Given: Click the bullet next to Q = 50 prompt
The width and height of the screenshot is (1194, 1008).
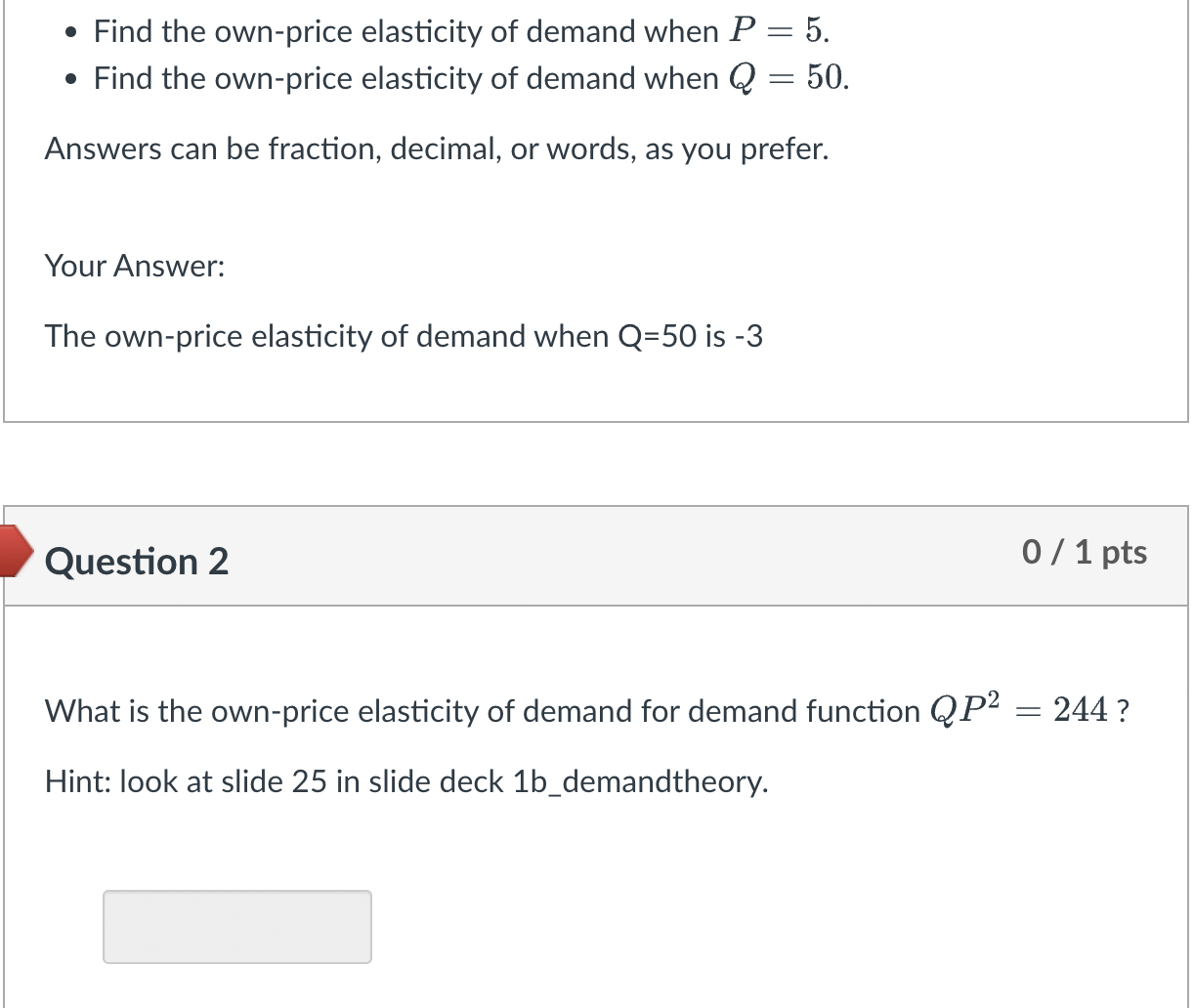Looking at the screenshot, I should (69, 79).
